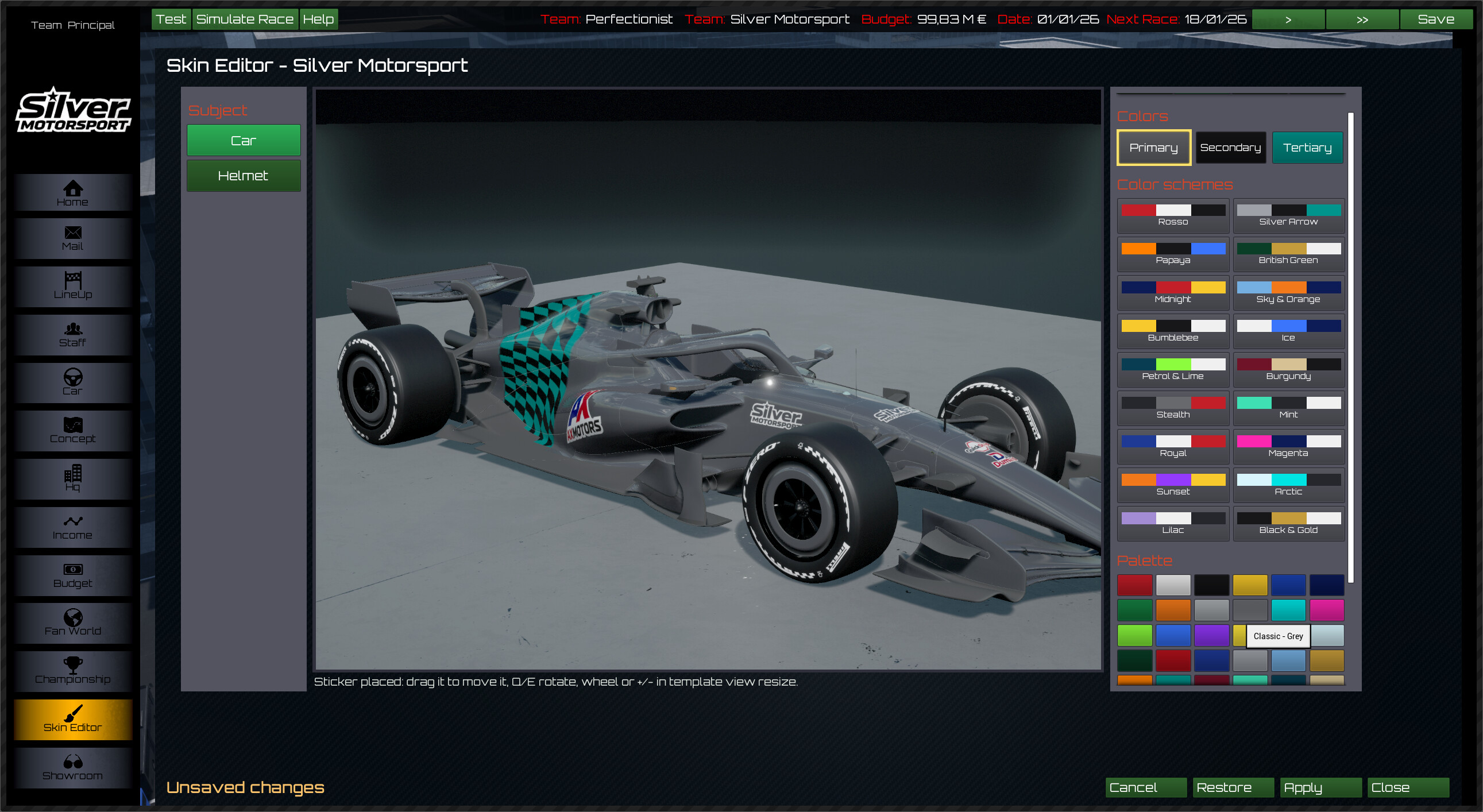This screenshot has width=1483, height=812.
Task: Apply the Papaya color scheme
Action: pyautogui.click(x=1173, y=254)
